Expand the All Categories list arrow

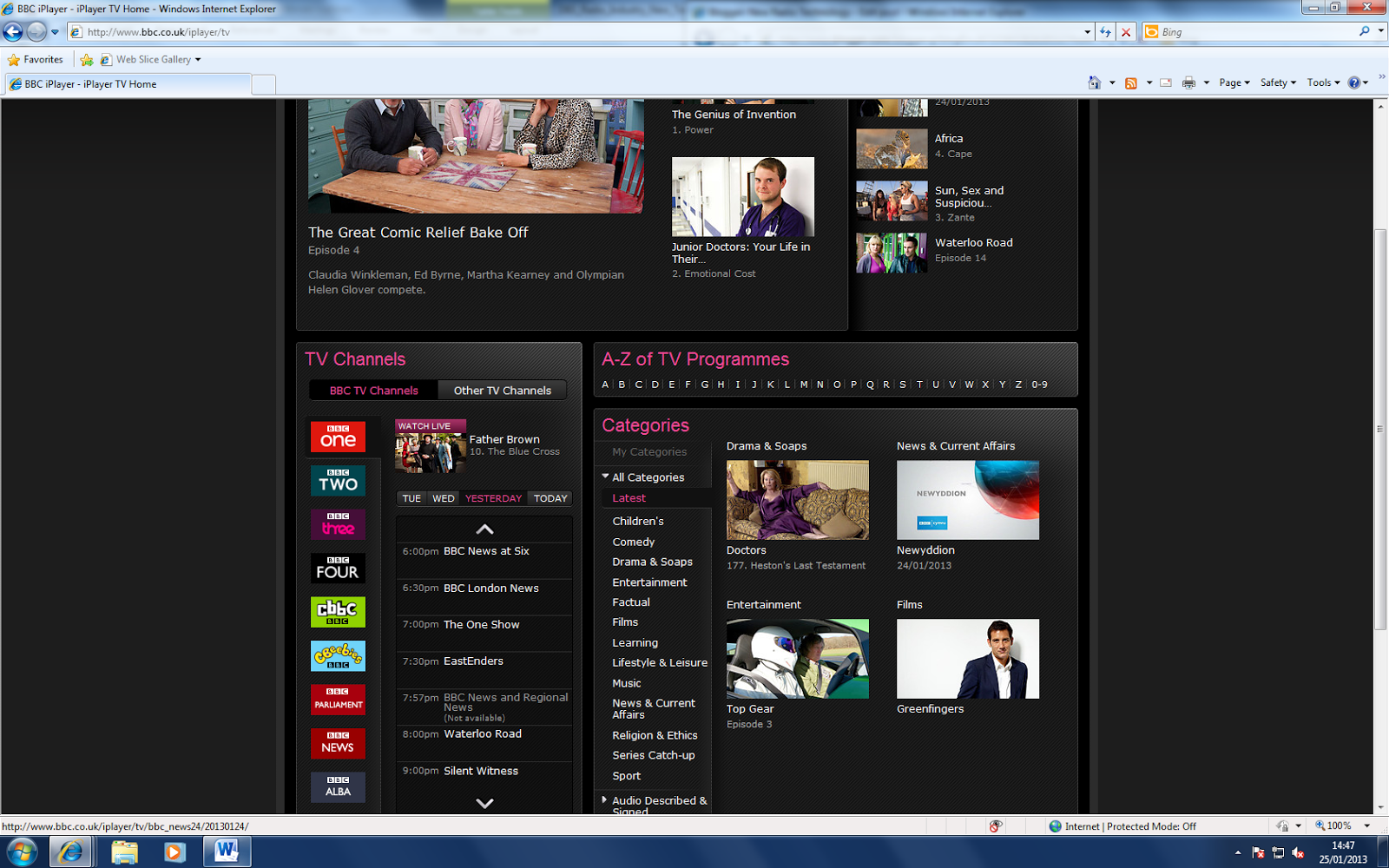click(605, 477)
